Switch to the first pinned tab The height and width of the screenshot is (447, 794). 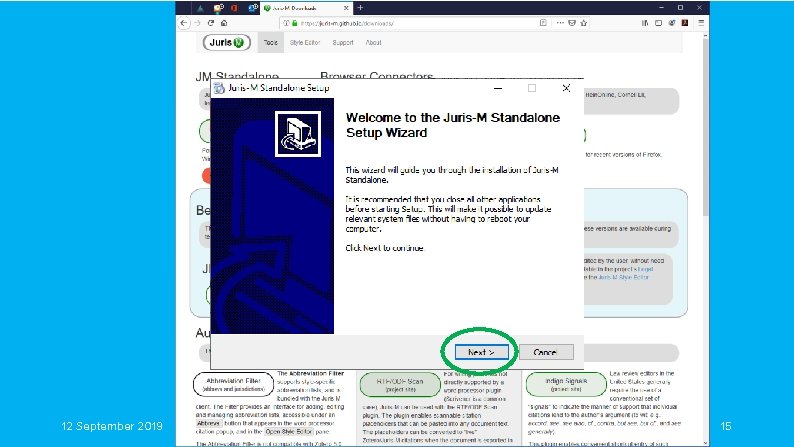click(x=201, y=8)
